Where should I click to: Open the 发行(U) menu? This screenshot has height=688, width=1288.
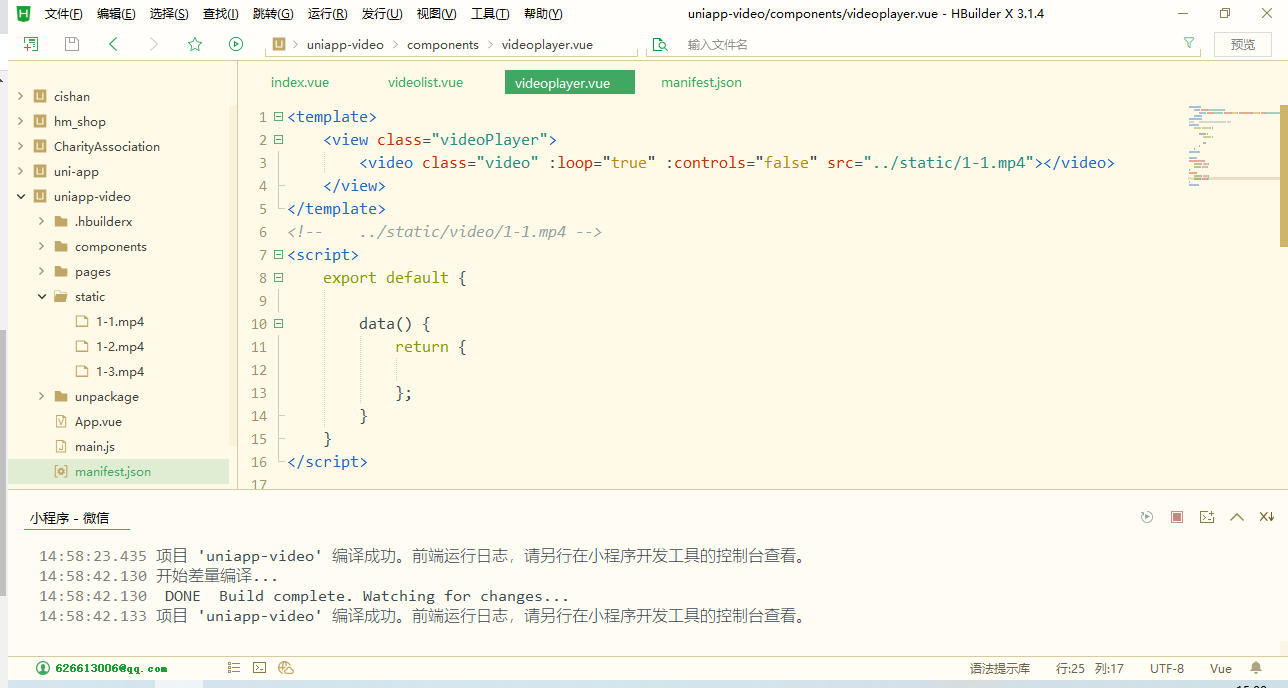coord(382,14)
